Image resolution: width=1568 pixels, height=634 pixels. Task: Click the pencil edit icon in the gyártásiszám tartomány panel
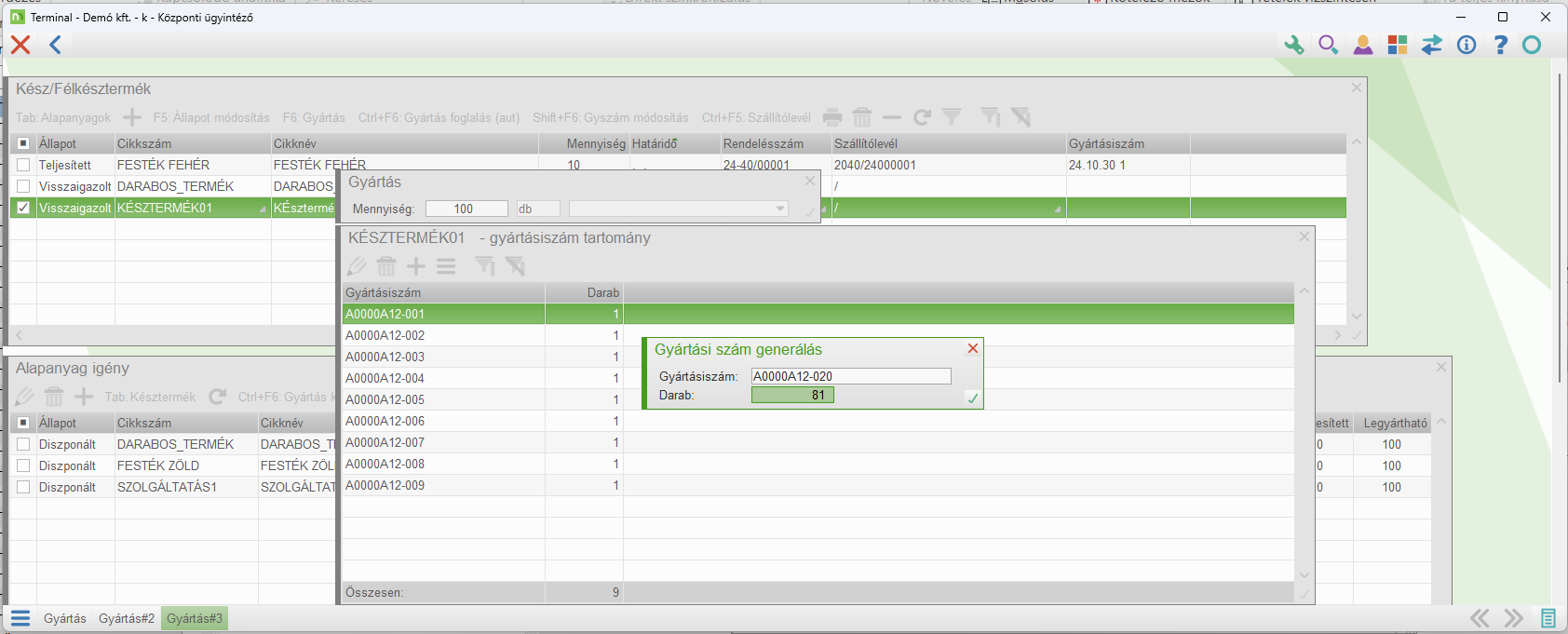(x=357, y=266)
